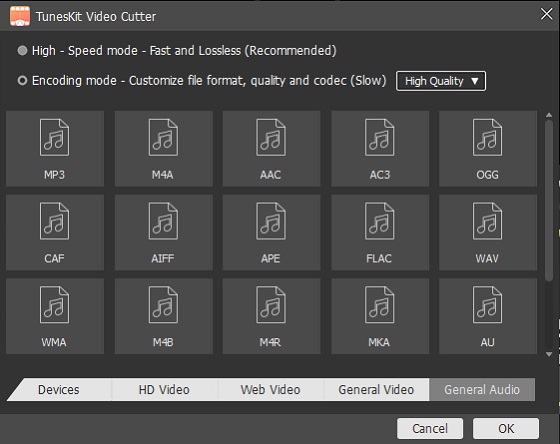Click the Cancel button
The image size is (560, 444).
point(430,428)
